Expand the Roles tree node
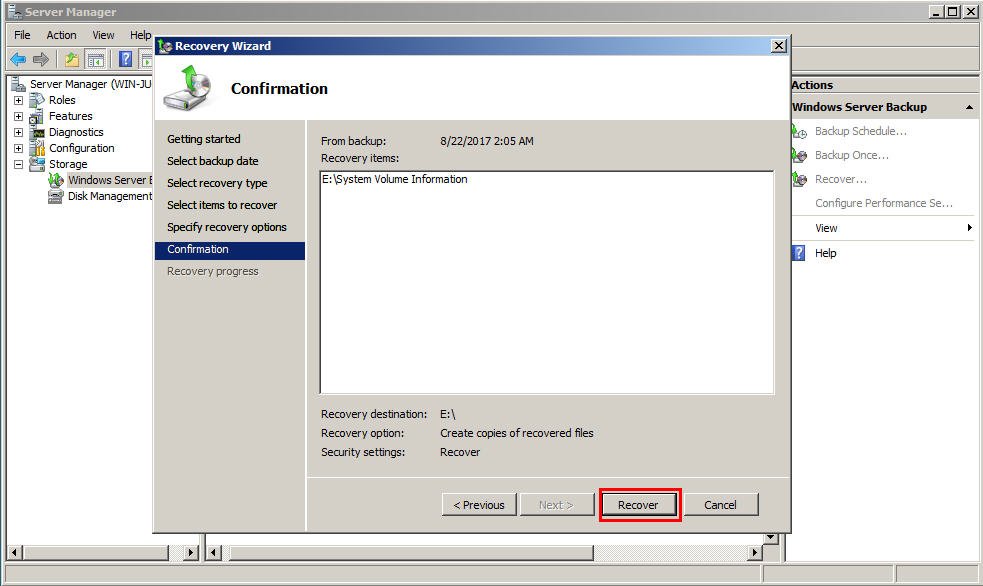 18,100
